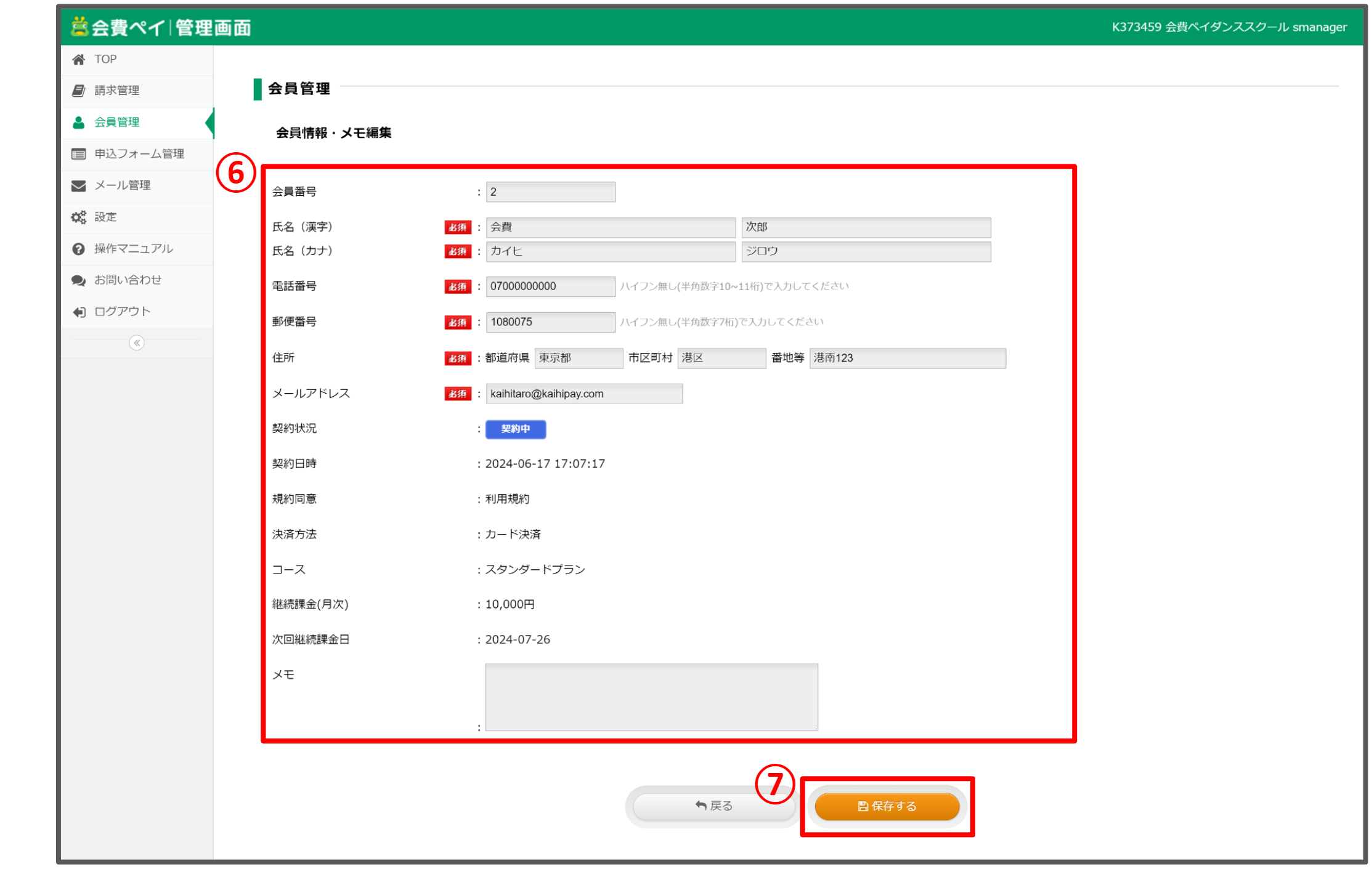Click the chat bubbles icon for お問い合わせ
This screenshot has width=1372, height=871.
(78, 280)
